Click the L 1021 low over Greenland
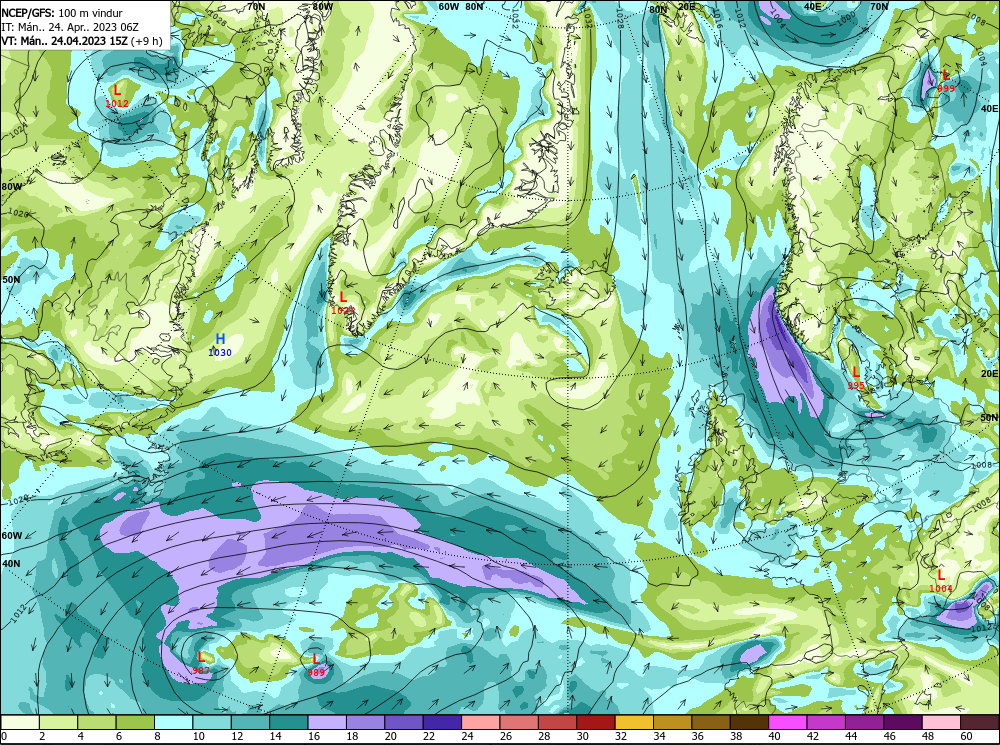 (342, 303)
